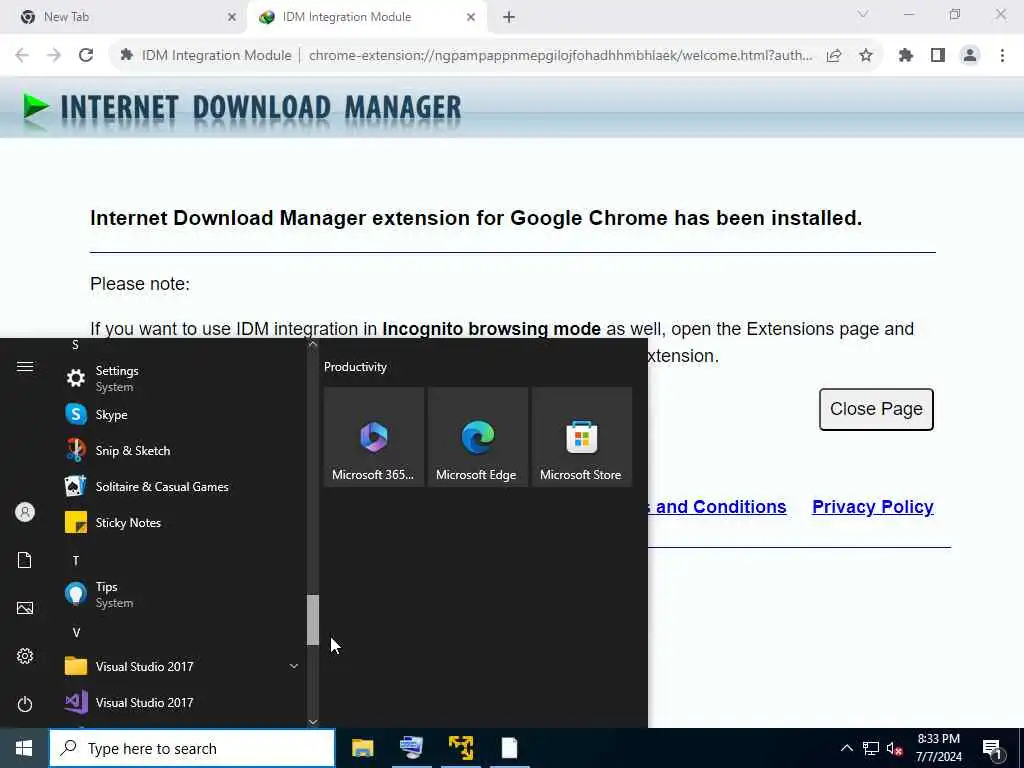This screenshot has height=768, width=1024.
Task: Click the extension icon in address bar
Action: tap(127, 56)
